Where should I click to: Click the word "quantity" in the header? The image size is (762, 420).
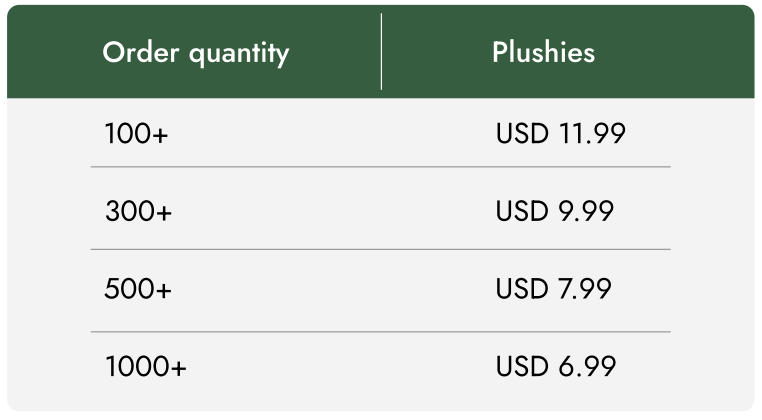pyautogui.click(x=238, y=54)
